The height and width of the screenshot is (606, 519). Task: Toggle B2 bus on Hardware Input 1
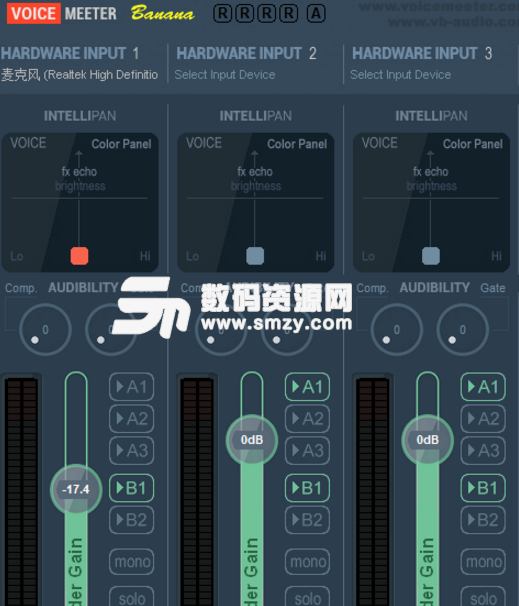132,520
